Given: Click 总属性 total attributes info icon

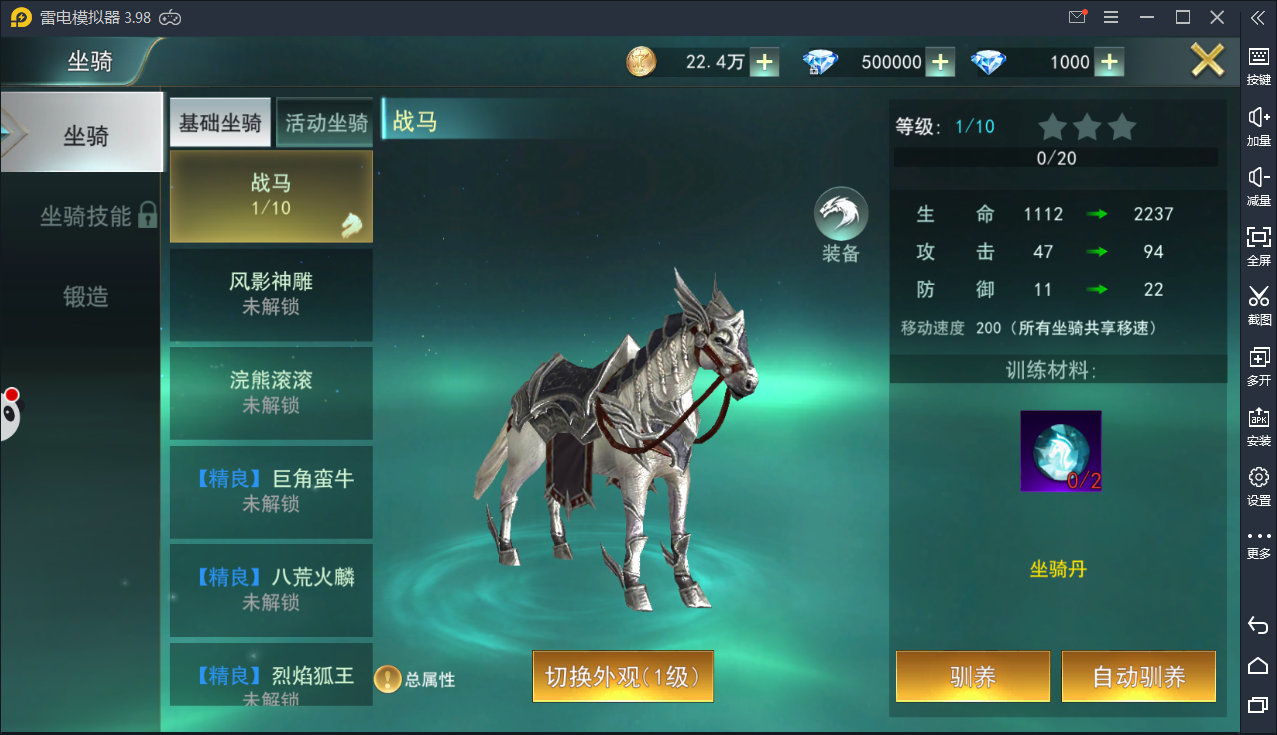Looking at the screenshot, I should (x=387, y=679).
